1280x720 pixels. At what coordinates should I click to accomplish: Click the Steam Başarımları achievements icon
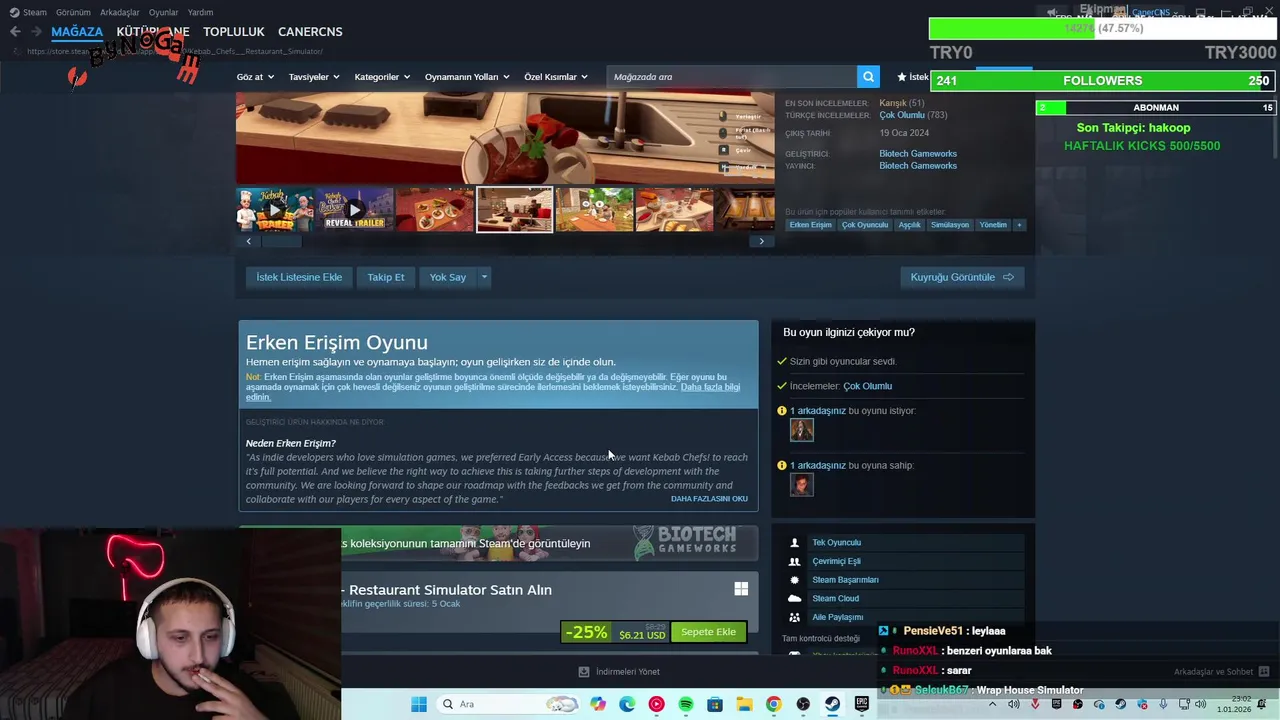pyautogui.click(x=794, y=580)
